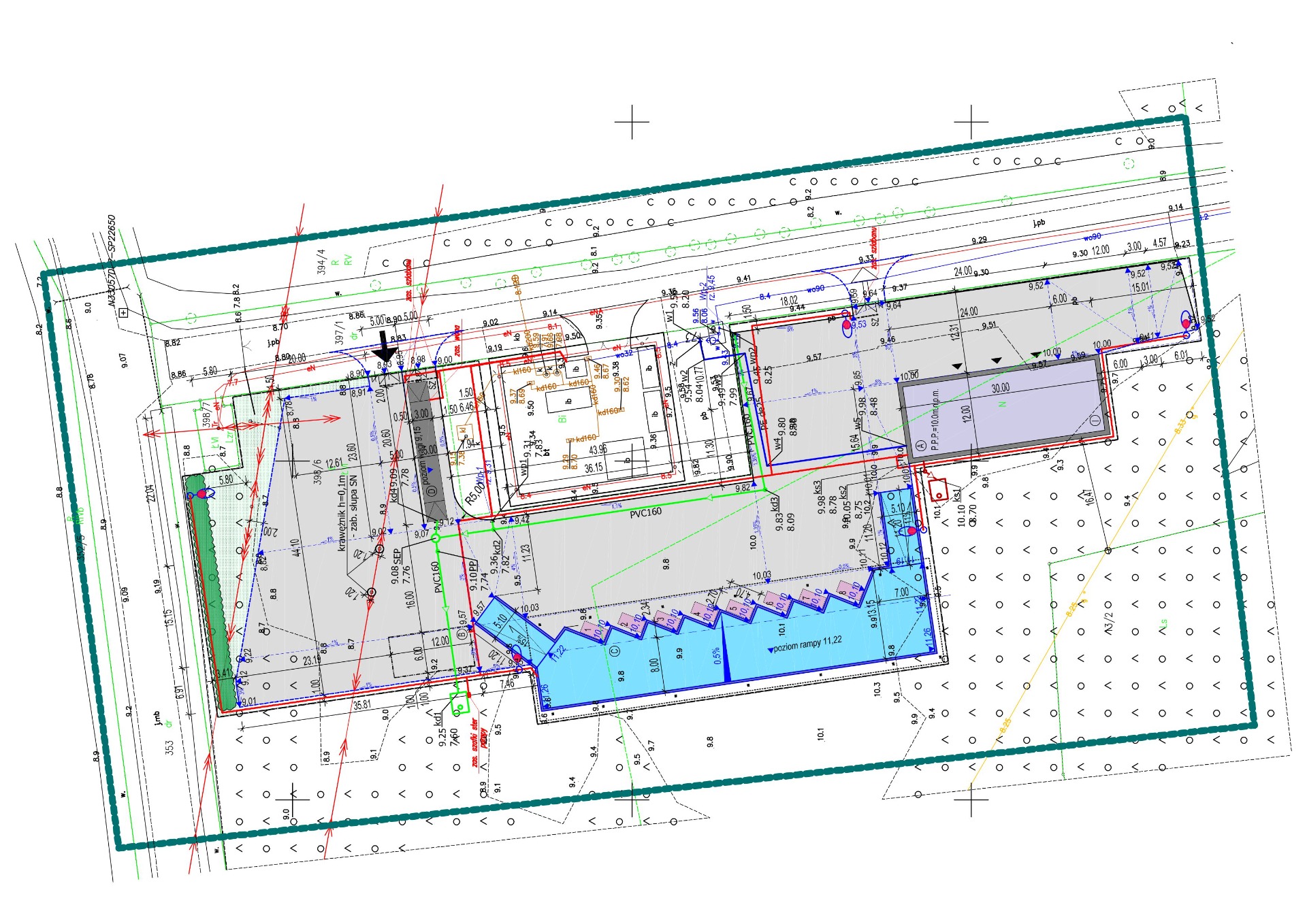Click the 'P.P.P.=10.0mnp.m.' building label
Viewport: 1307px width, 924px height.
click(935, 420)
